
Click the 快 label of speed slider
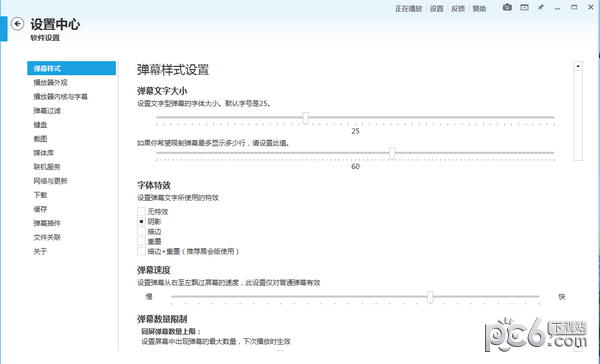click(561, 297)
